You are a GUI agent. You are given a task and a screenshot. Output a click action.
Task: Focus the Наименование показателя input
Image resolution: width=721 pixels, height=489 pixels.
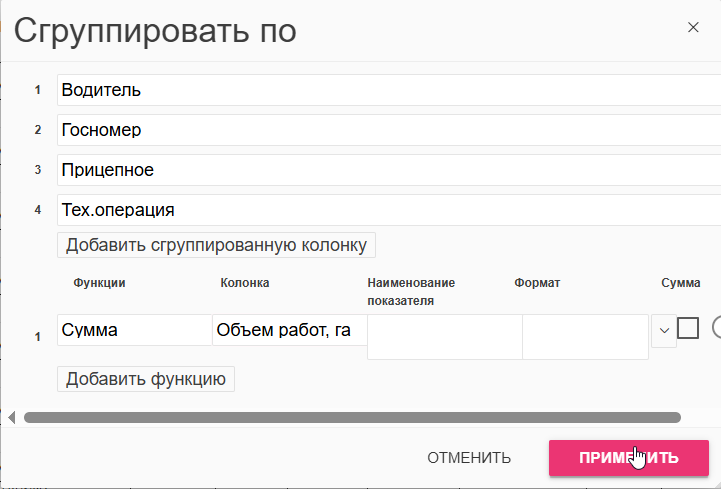point(444,337)
